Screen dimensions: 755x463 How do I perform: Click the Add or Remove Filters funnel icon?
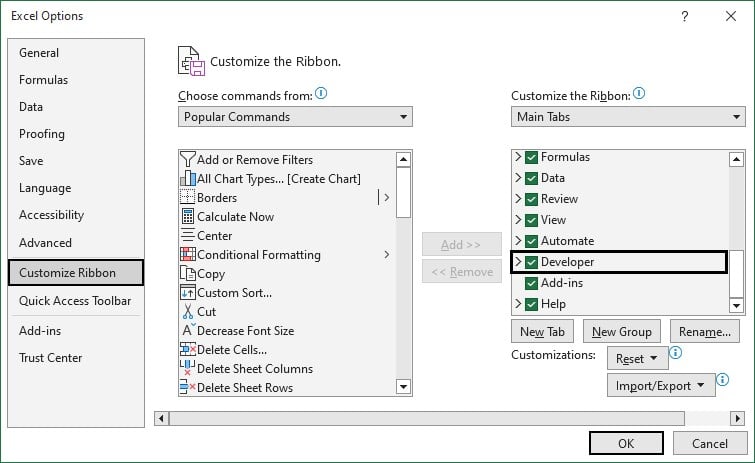coord(187,159)
